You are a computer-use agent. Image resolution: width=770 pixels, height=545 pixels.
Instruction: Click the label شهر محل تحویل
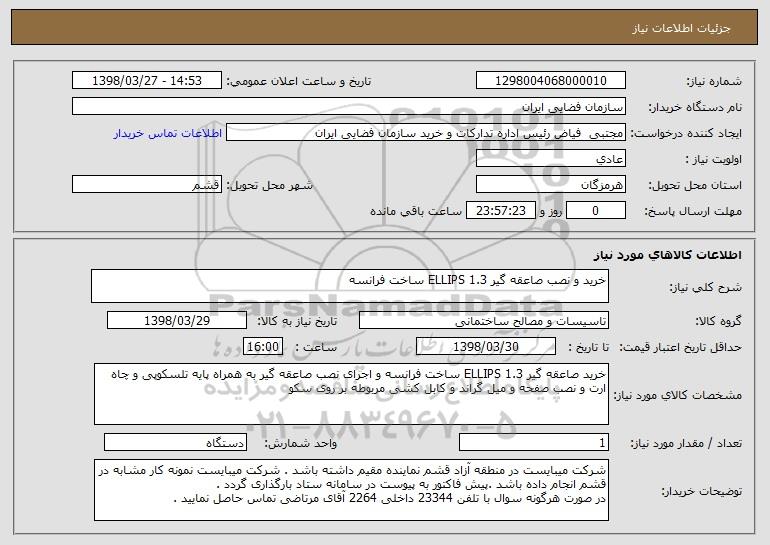269,186
